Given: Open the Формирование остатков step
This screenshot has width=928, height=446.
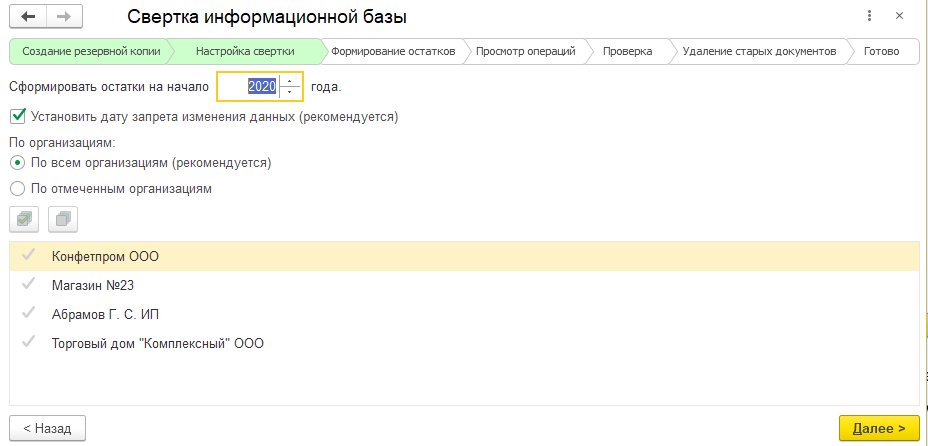Looking at the screenshot, I should pyautogui.click(x=393, y=51).
